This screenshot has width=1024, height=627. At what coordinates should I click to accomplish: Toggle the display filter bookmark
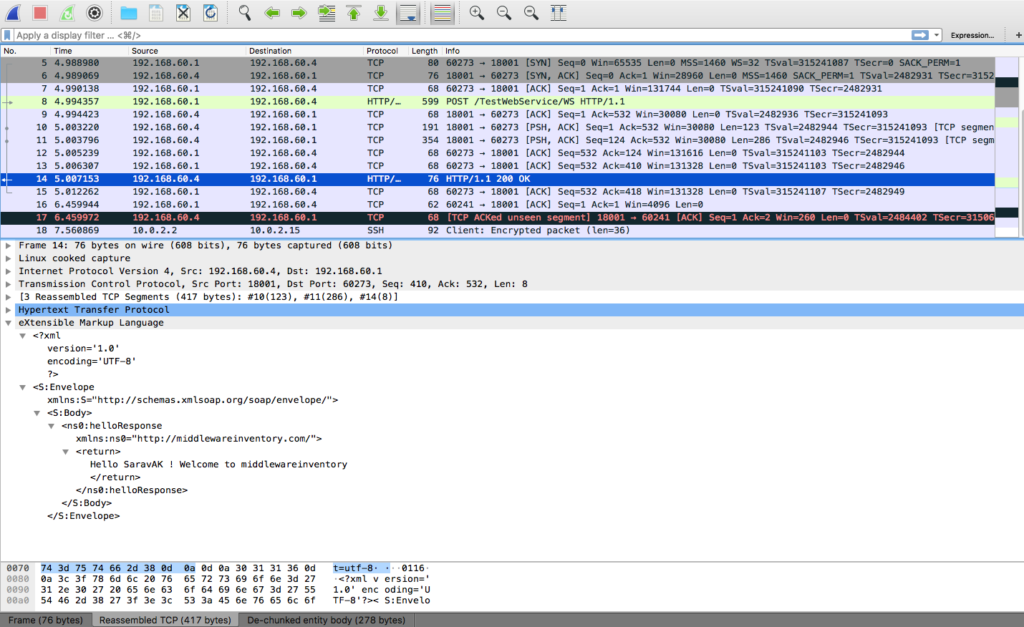9,33
